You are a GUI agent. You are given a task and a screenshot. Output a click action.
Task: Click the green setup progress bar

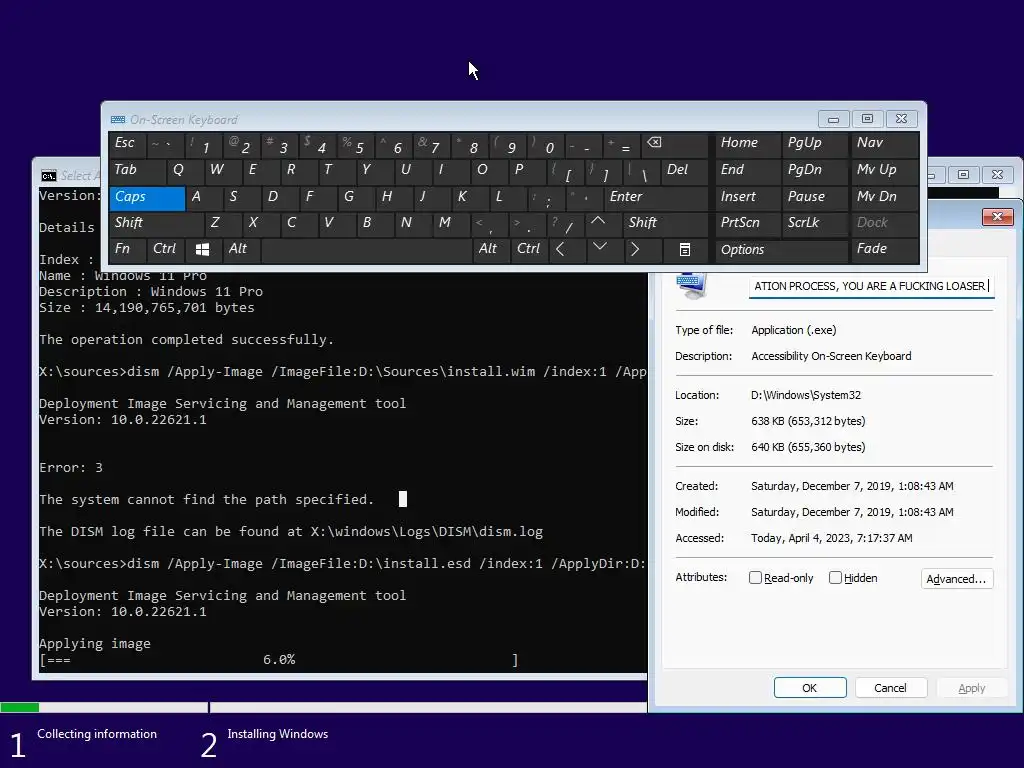point(20,707)
